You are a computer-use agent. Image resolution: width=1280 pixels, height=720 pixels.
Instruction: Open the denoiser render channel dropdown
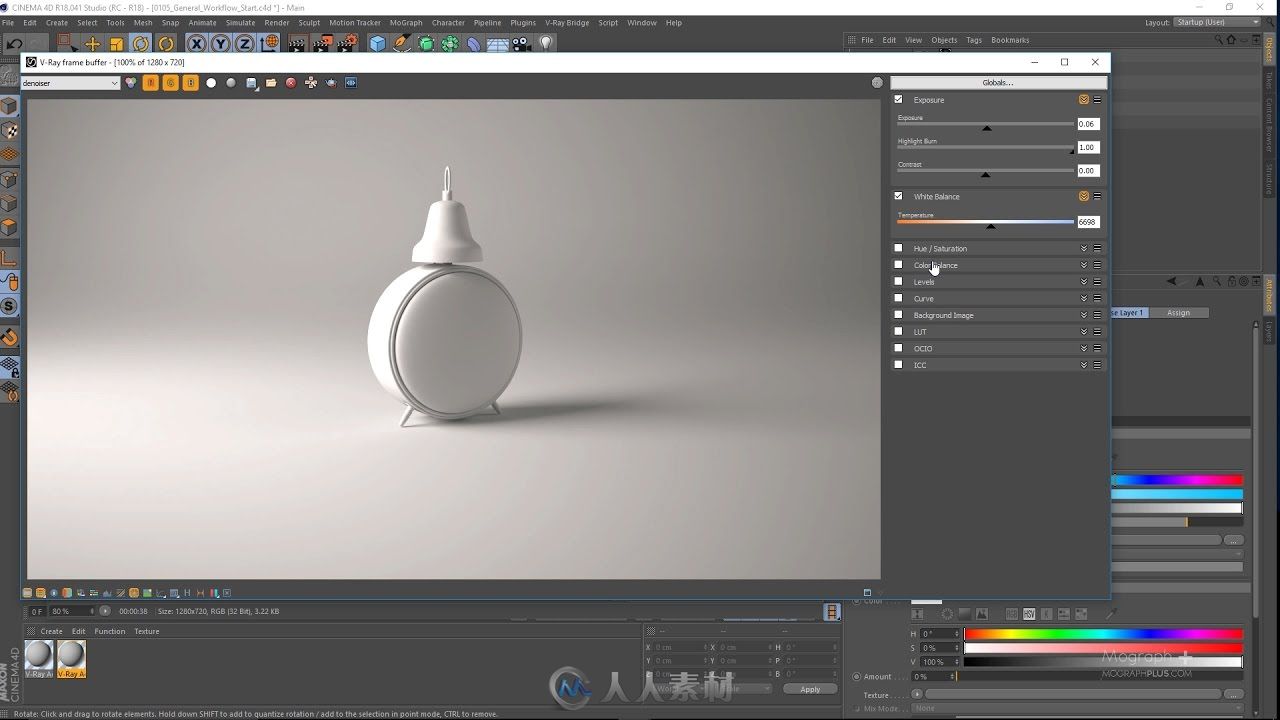pos(70,83)
